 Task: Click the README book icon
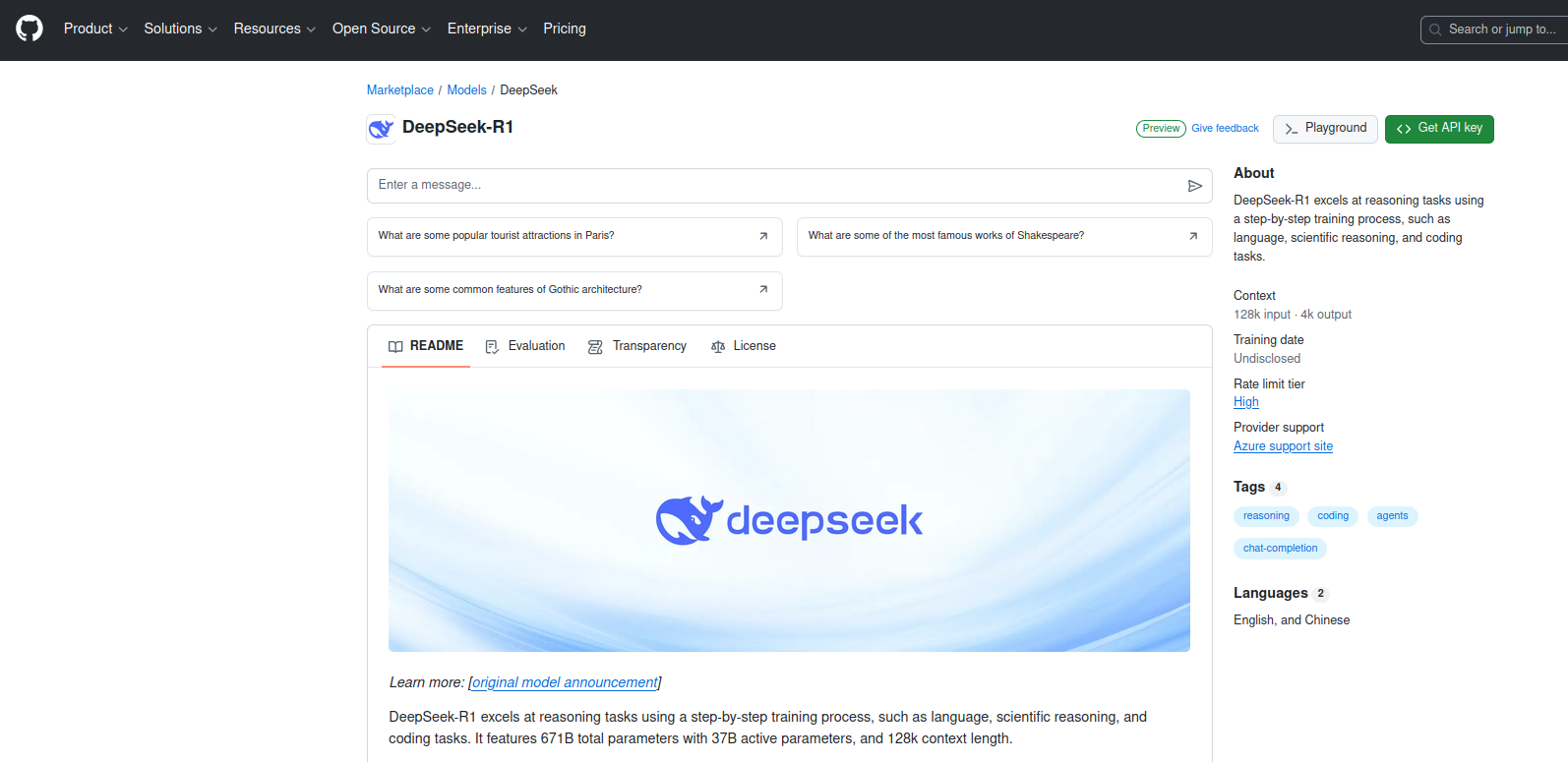(x=395, y=347)
